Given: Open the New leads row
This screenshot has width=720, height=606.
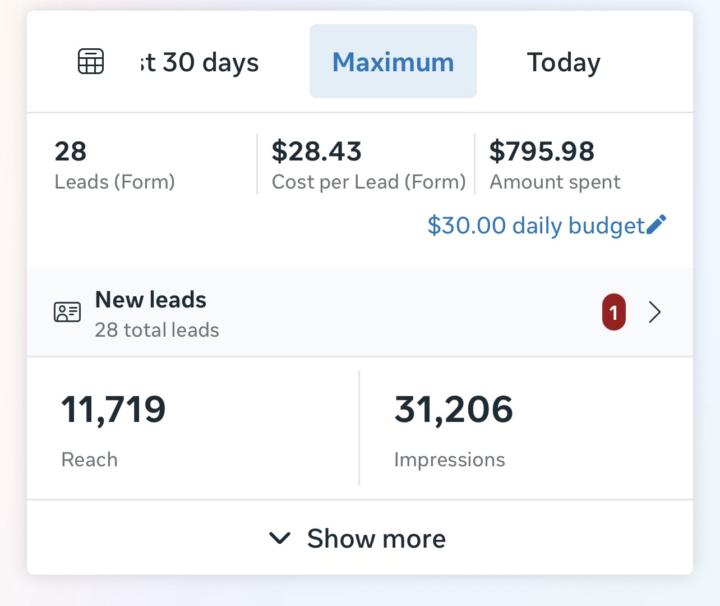Looking at the screenshot, I should 360,312.
